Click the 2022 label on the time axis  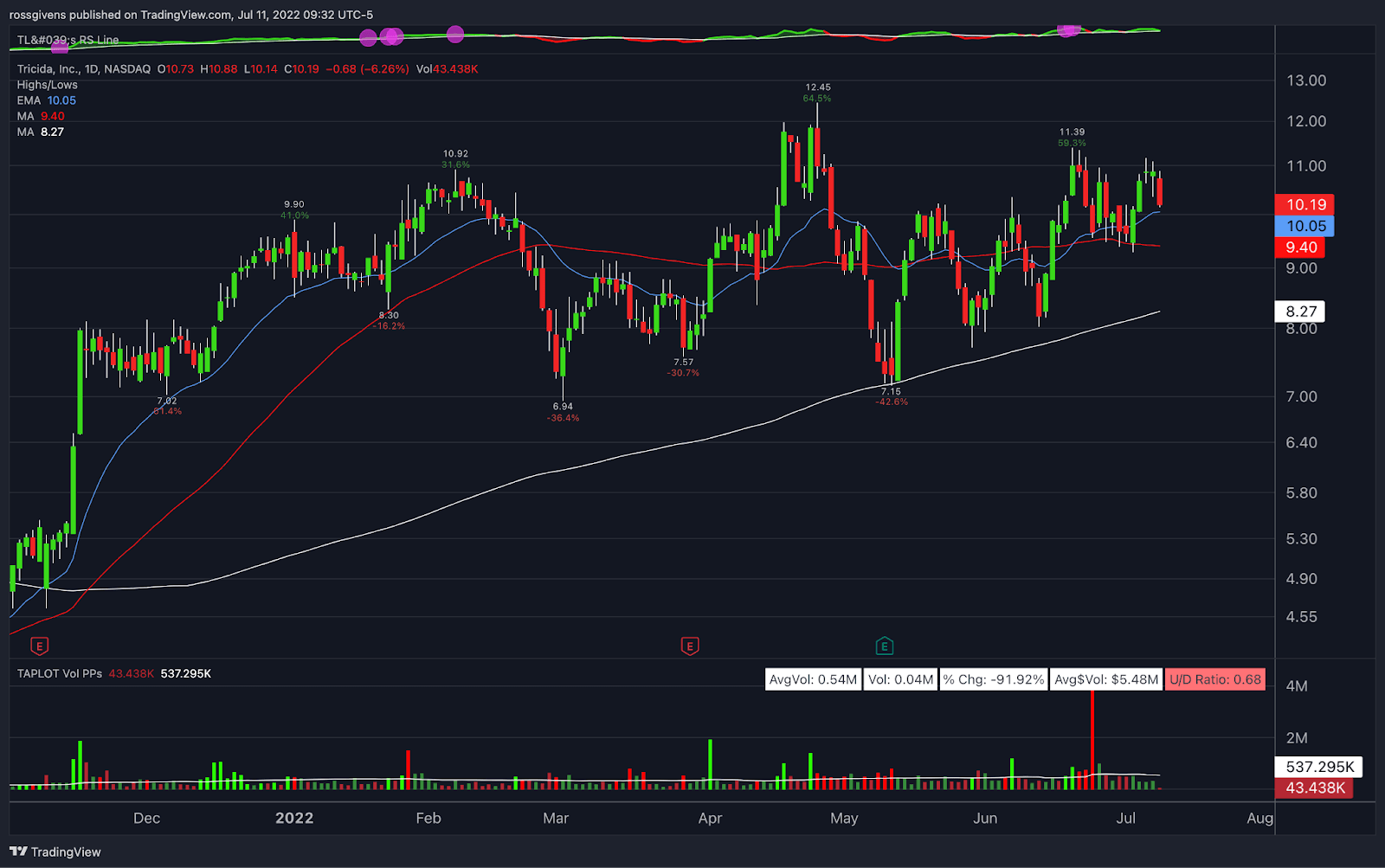[x=294, y=818]
